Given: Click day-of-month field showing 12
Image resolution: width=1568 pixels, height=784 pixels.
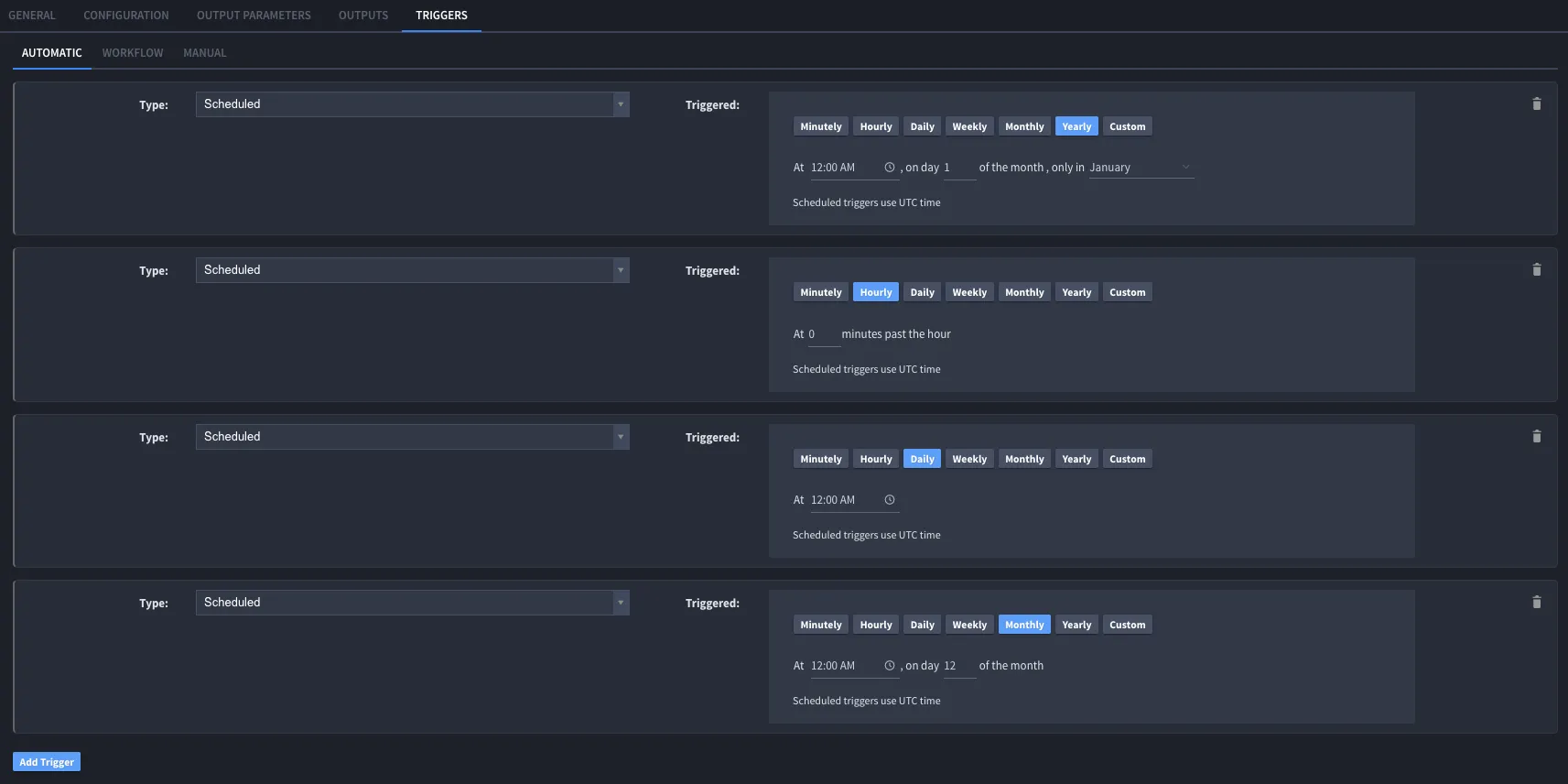Looking at the screenshot, I should 959,667.
